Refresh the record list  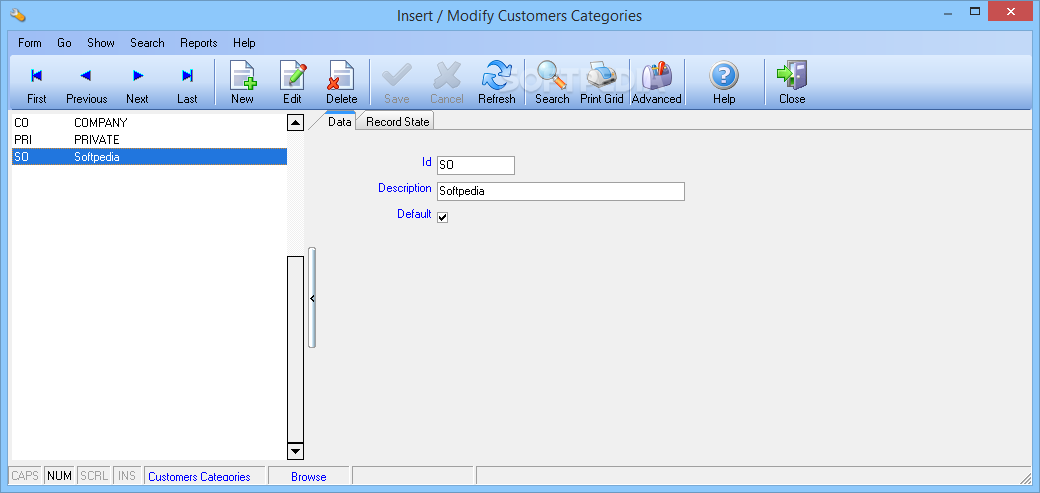click(496, 83)
